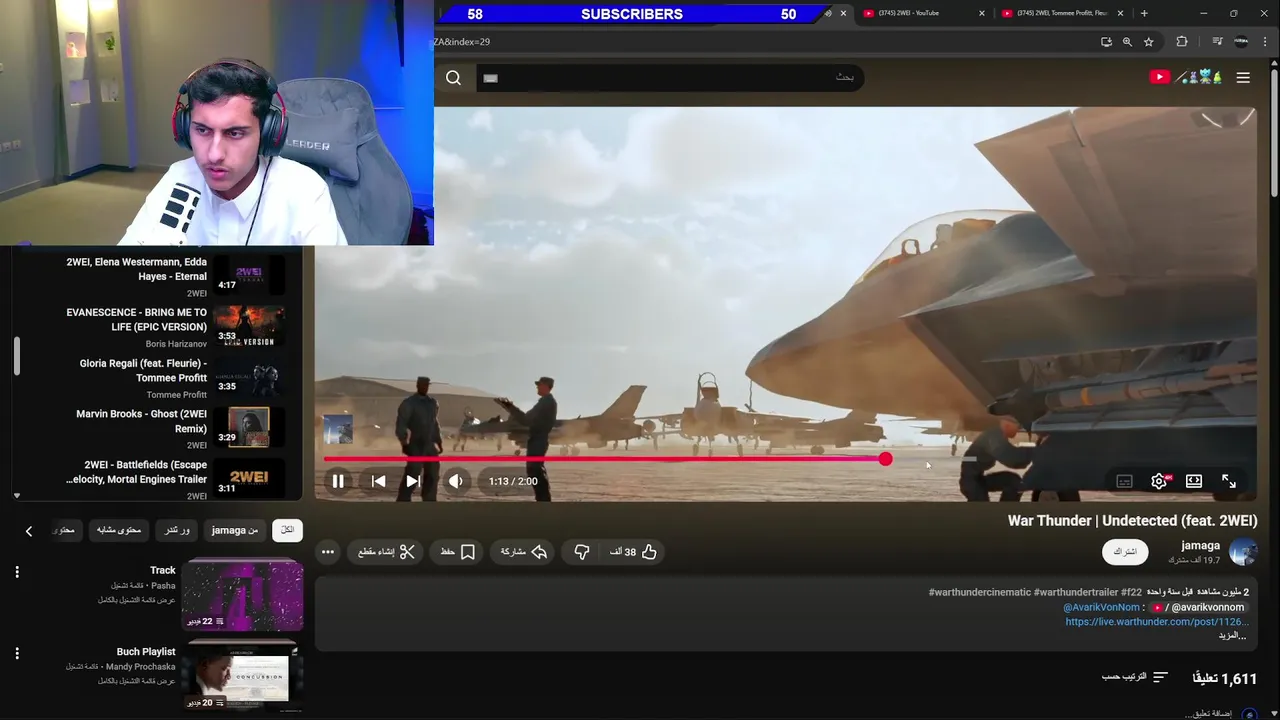Select the 'محتوى مشابه' filter chip
This screenshot has height=720, width=1280.
[119, 530]
